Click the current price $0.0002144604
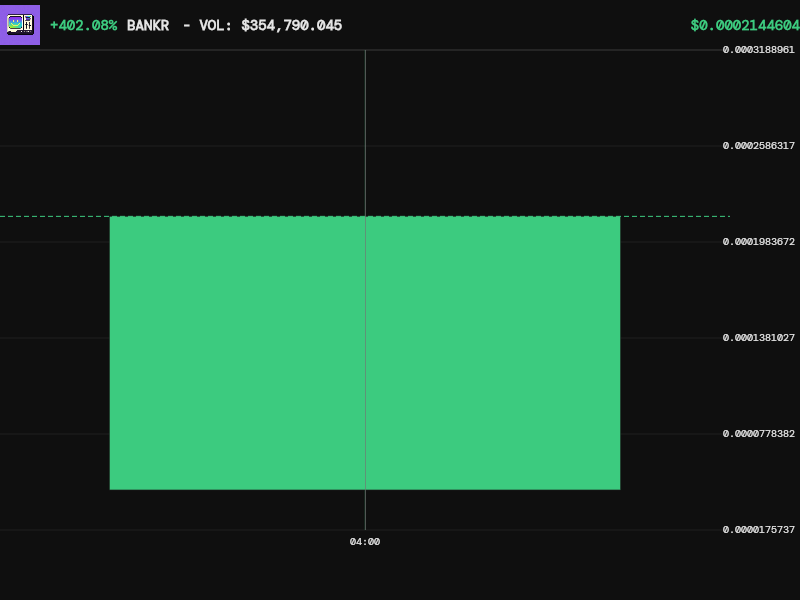The height and width of the screenshot is (600, 800). click(x=745, y=26)
